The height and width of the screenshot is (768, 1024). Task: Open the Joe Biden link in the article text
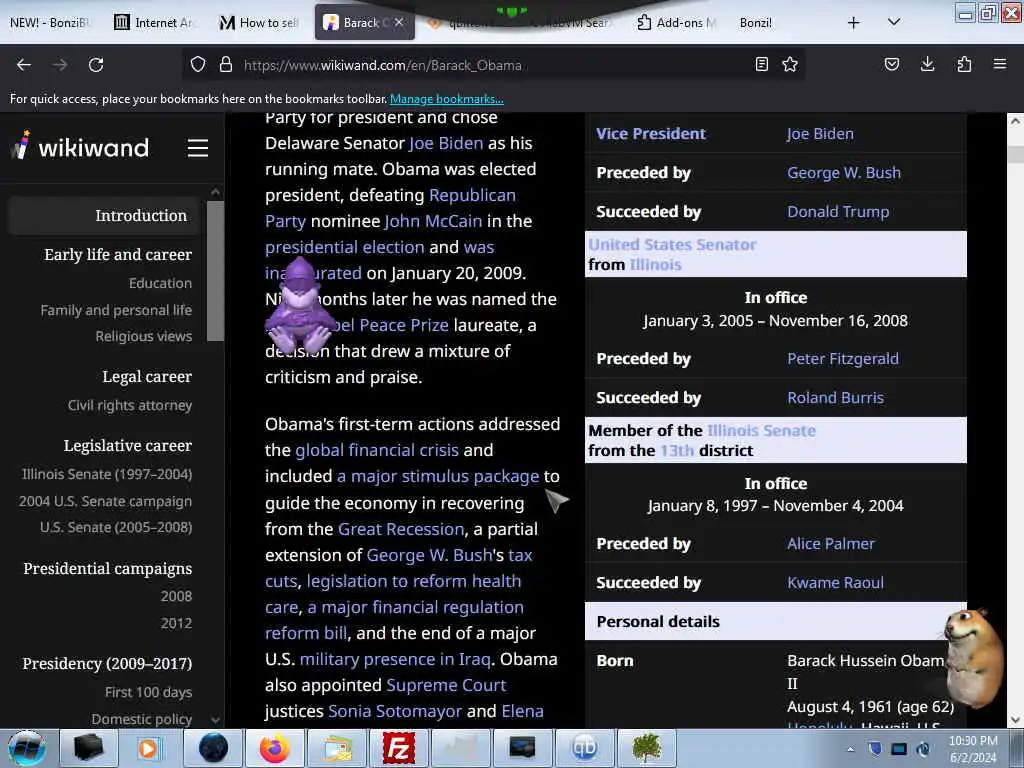pos(446,143)
